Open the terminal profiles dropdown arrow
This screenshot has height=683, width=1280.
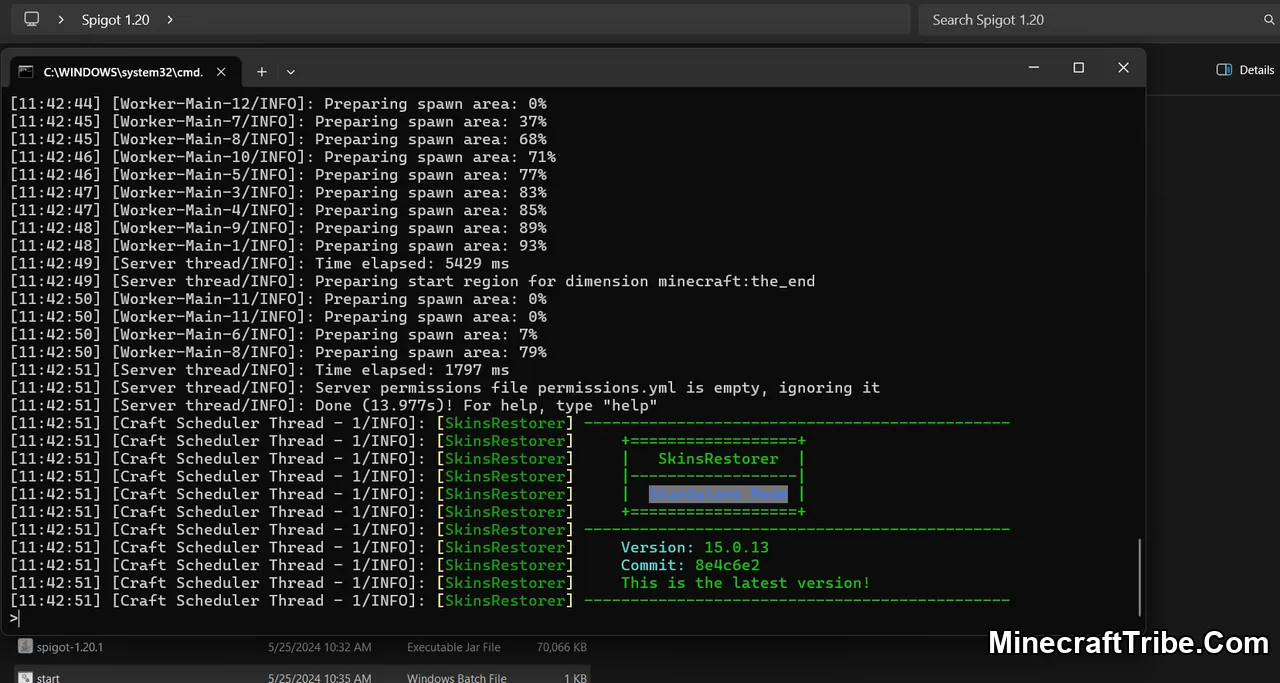(x=291, y=72)
